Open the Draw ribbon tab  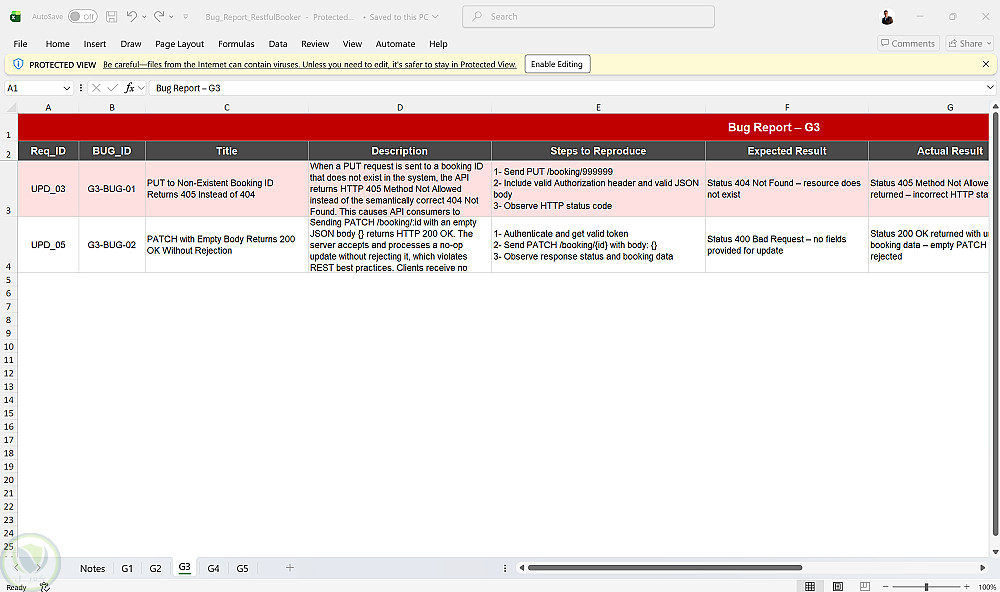pyautogui.click(x=131, y=43)
